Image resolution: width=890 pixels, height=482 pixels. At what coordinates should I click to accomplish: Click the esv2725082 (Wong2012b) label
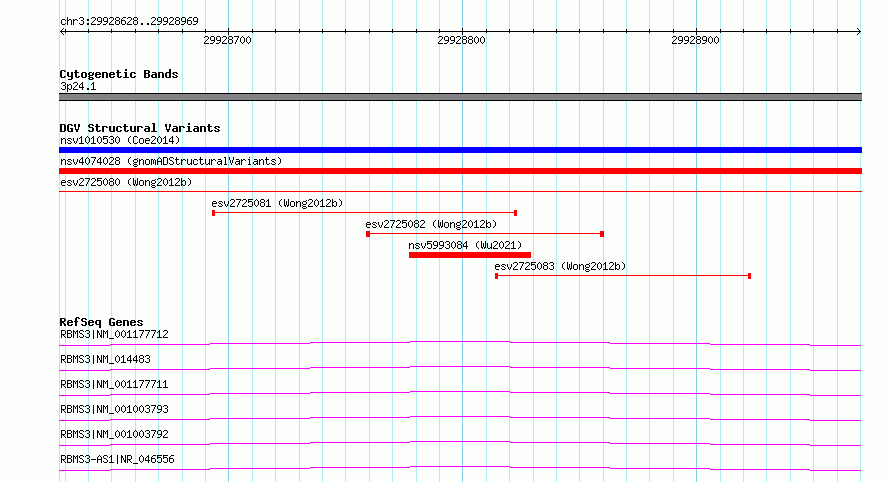[x=431, y=224]
